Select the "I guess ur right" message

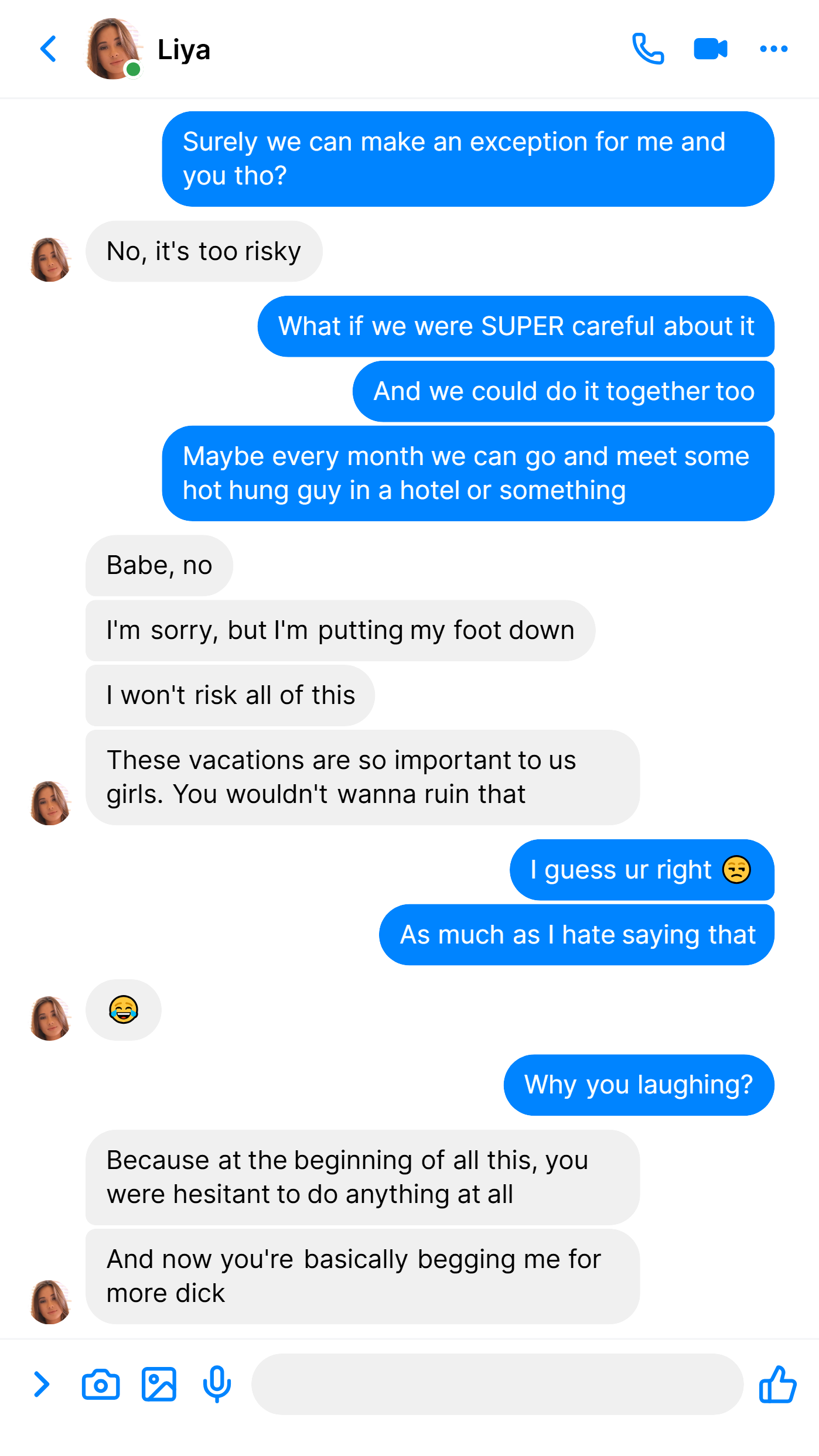pyautogui.click(x=642, y=870)
